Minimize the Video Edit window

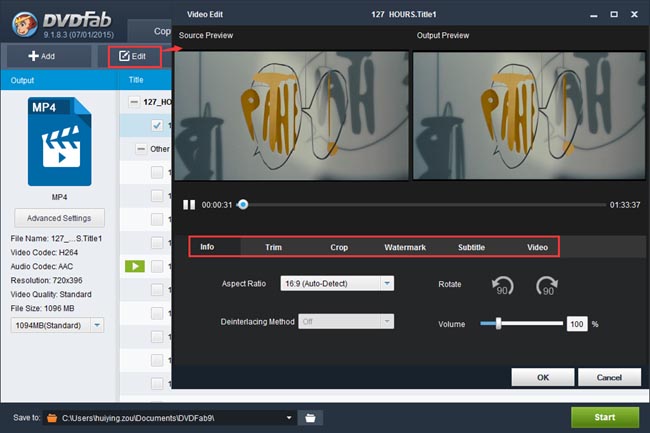[x=594, y=15]
